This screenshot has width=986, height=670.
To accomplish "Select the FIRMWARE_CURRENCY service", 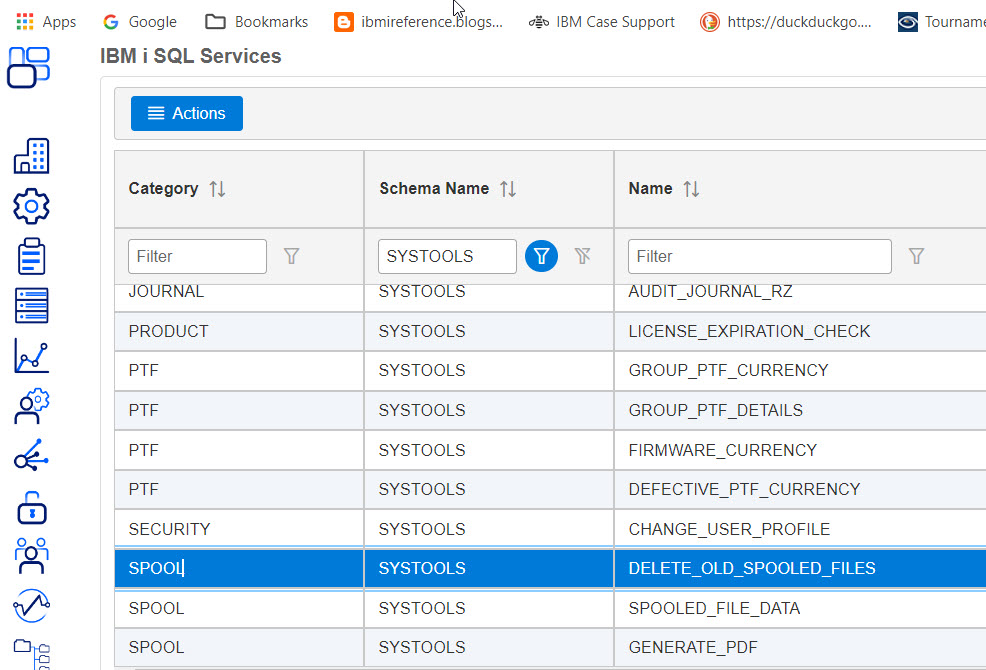I will 723,450.
